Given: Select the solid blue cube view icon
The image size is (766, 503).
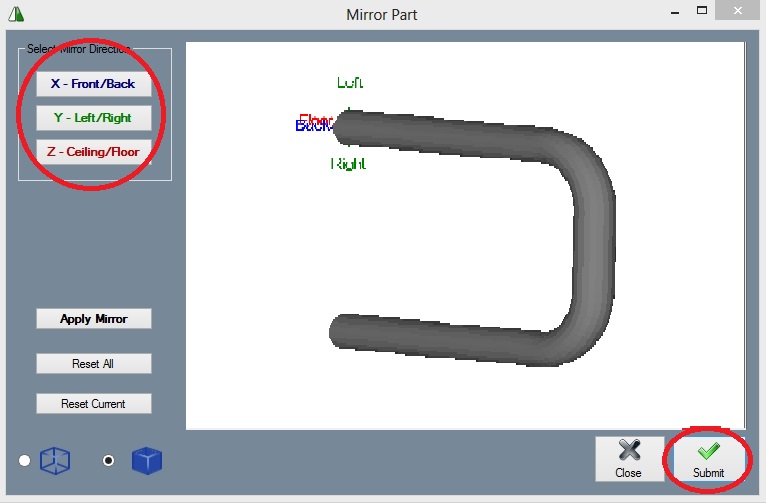Looking at the screenshot, I should tap(146, 461).
